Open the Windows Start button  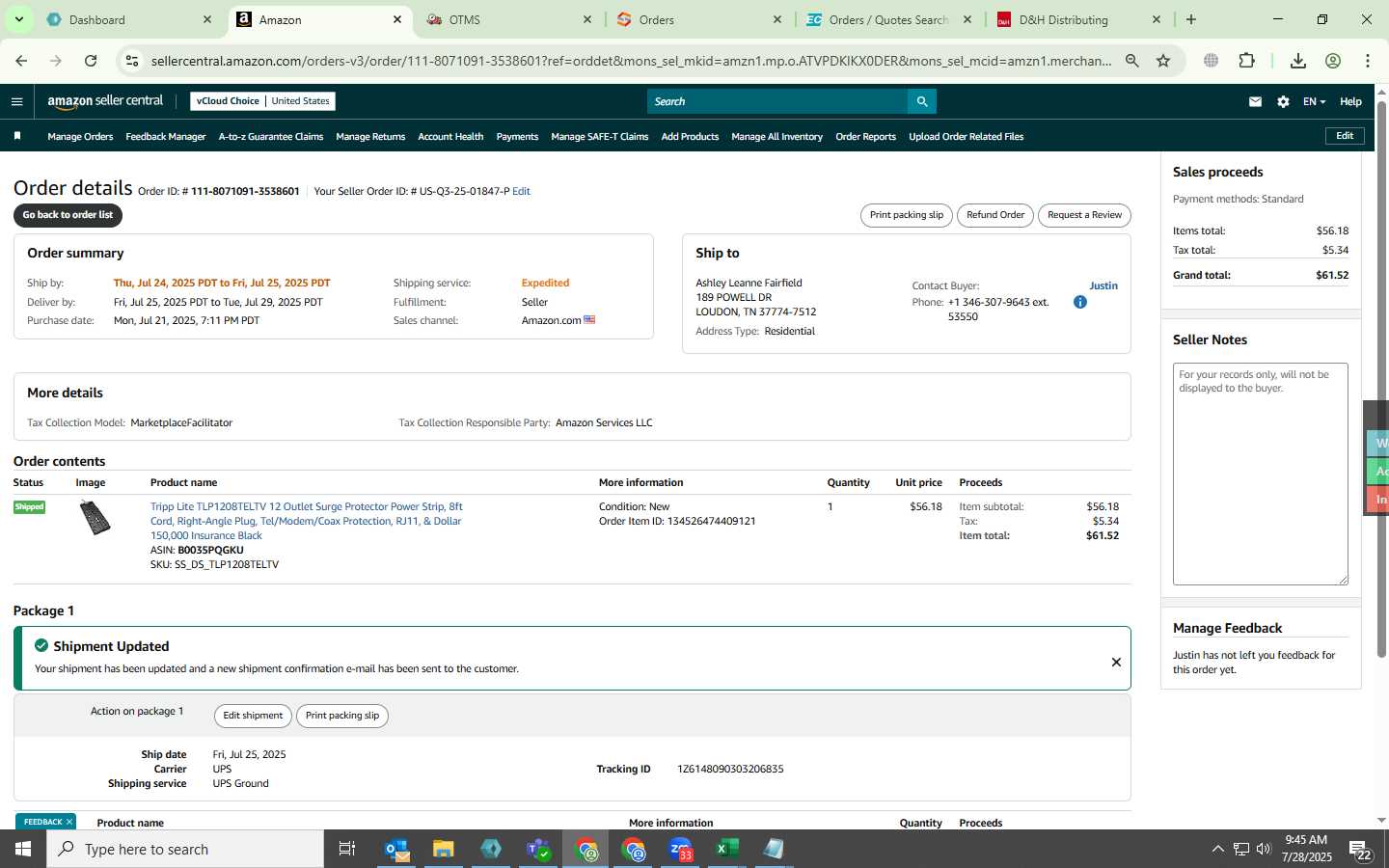coord(23,849)
